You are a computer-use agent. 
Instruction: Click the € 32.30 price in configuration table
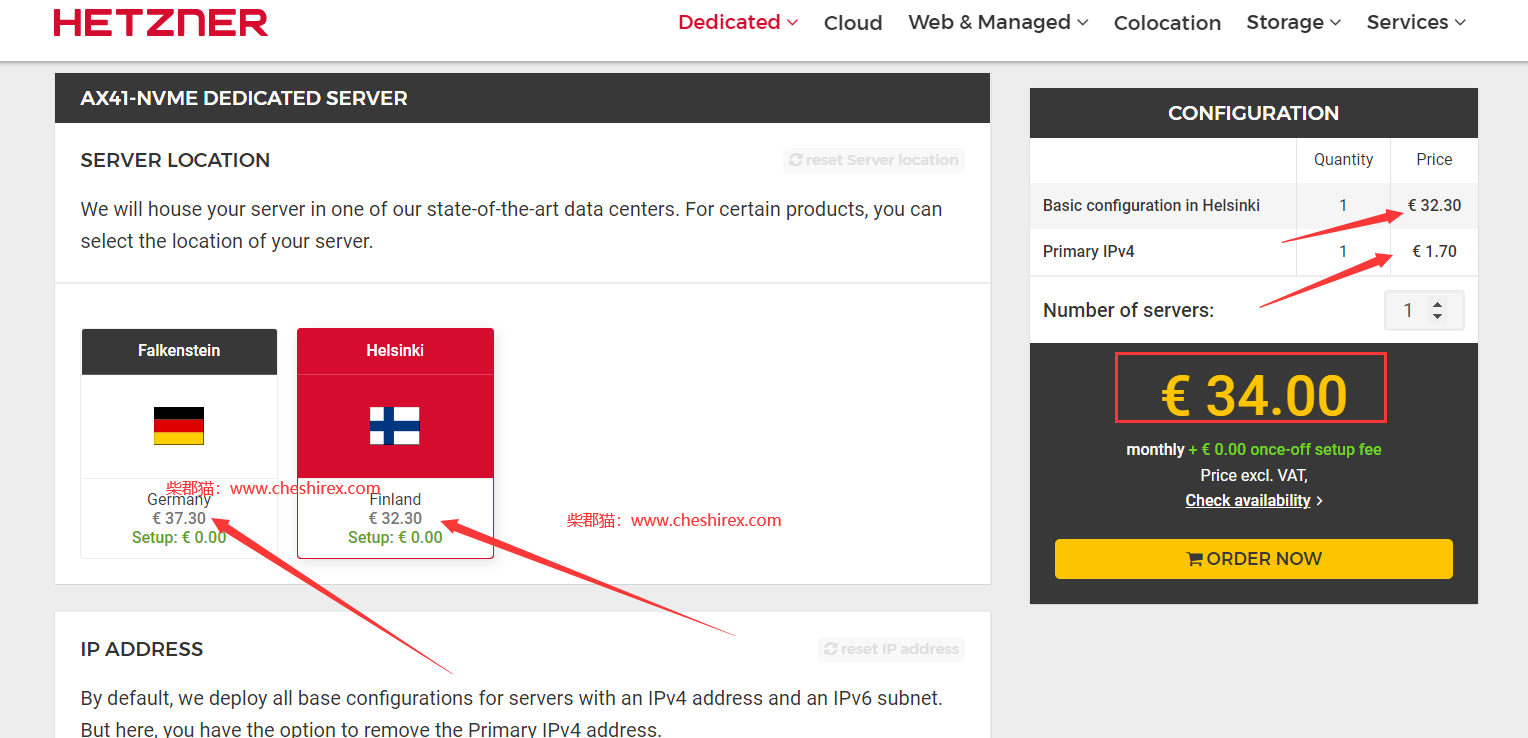coord(1434,205)
